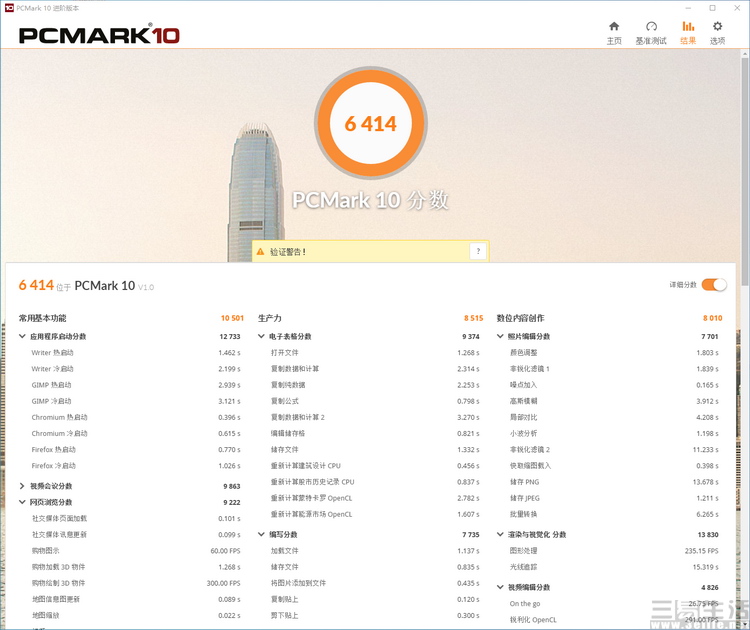Collapse the 视频编辑分数 section

pyautogui.click(x=500, y=587)
